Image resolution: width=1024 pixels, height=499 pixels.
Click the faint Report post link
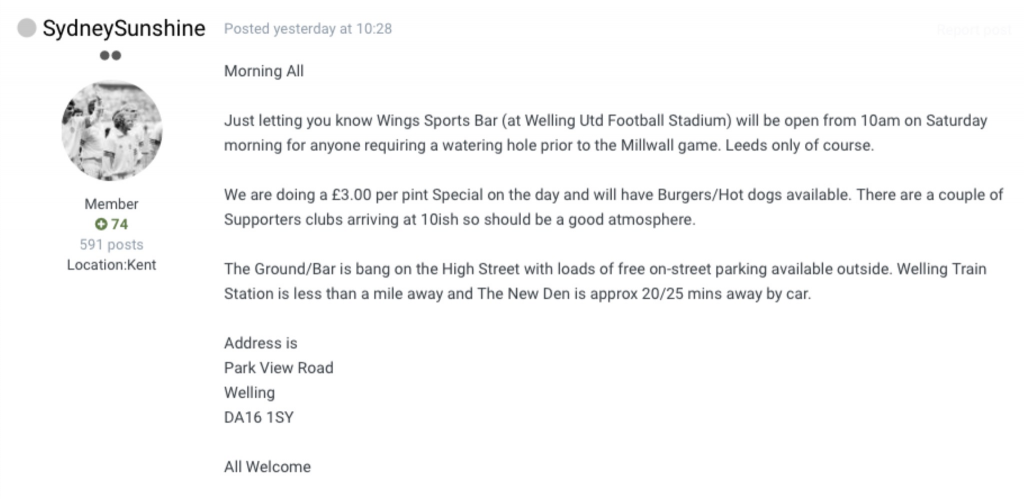click(974, 30)
